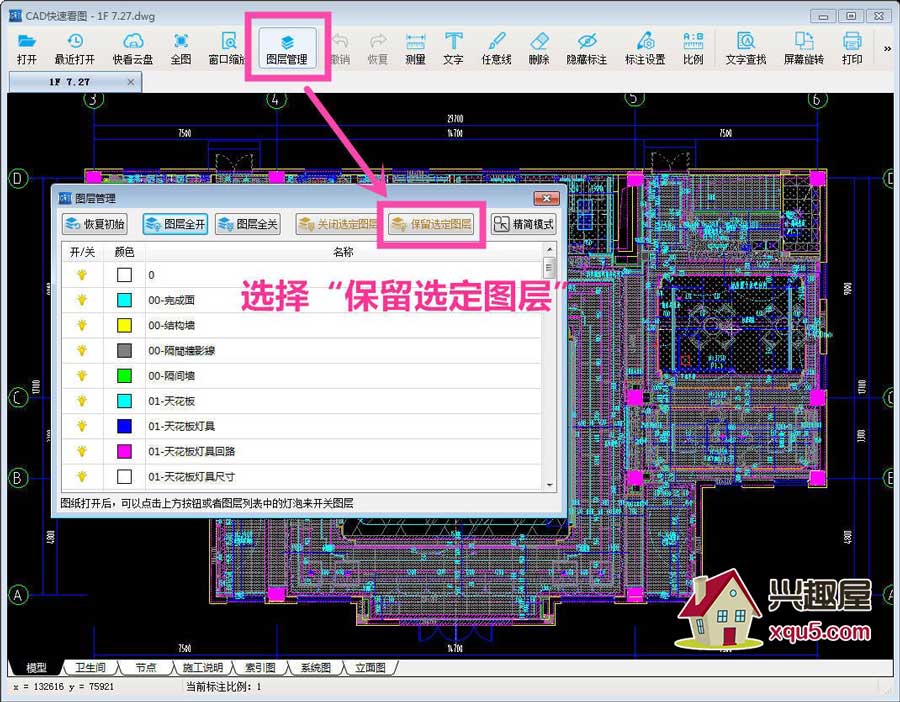Activate 窗口缩放 window zoom tool
The image size is (900, 702).
228,48
